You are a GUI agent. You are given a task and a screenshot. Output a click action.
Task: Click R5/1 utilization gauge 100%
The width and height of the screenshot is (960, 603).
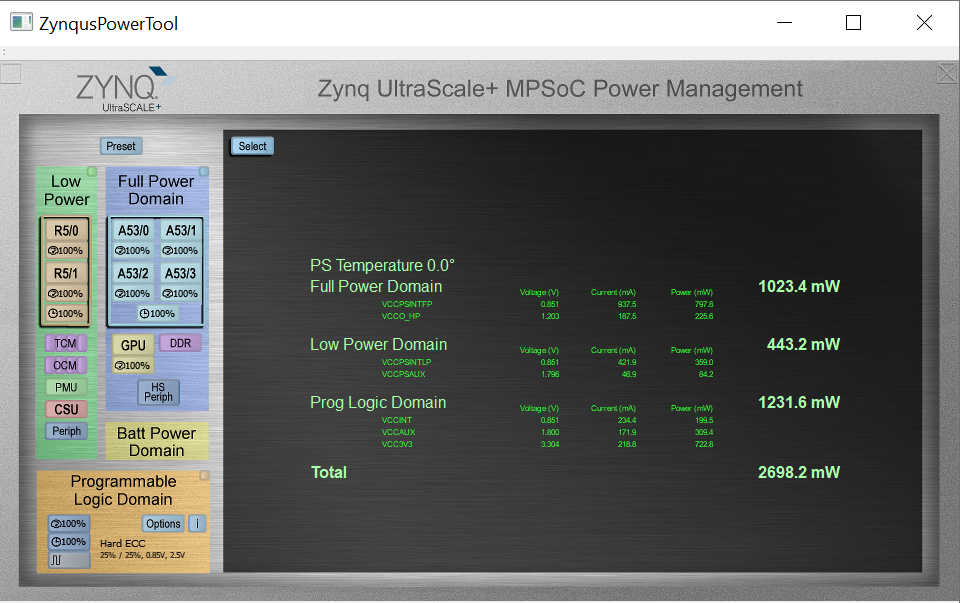(x=66, y=294)
